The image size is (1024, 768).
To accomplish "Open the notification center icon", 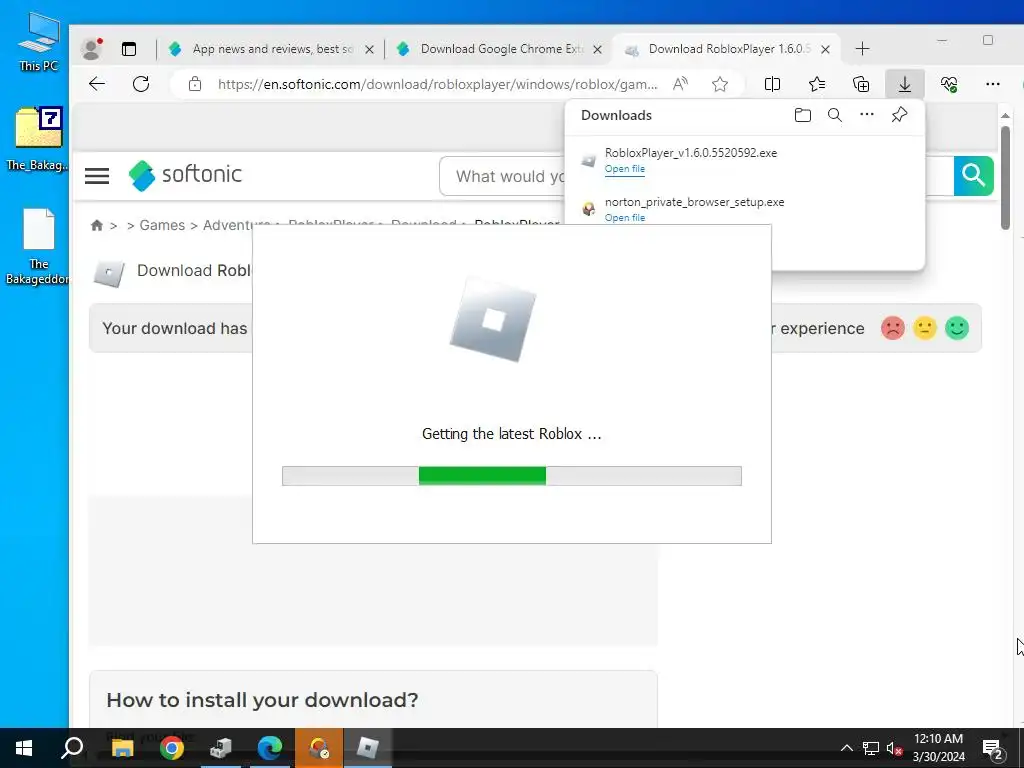I will point(993,749).
